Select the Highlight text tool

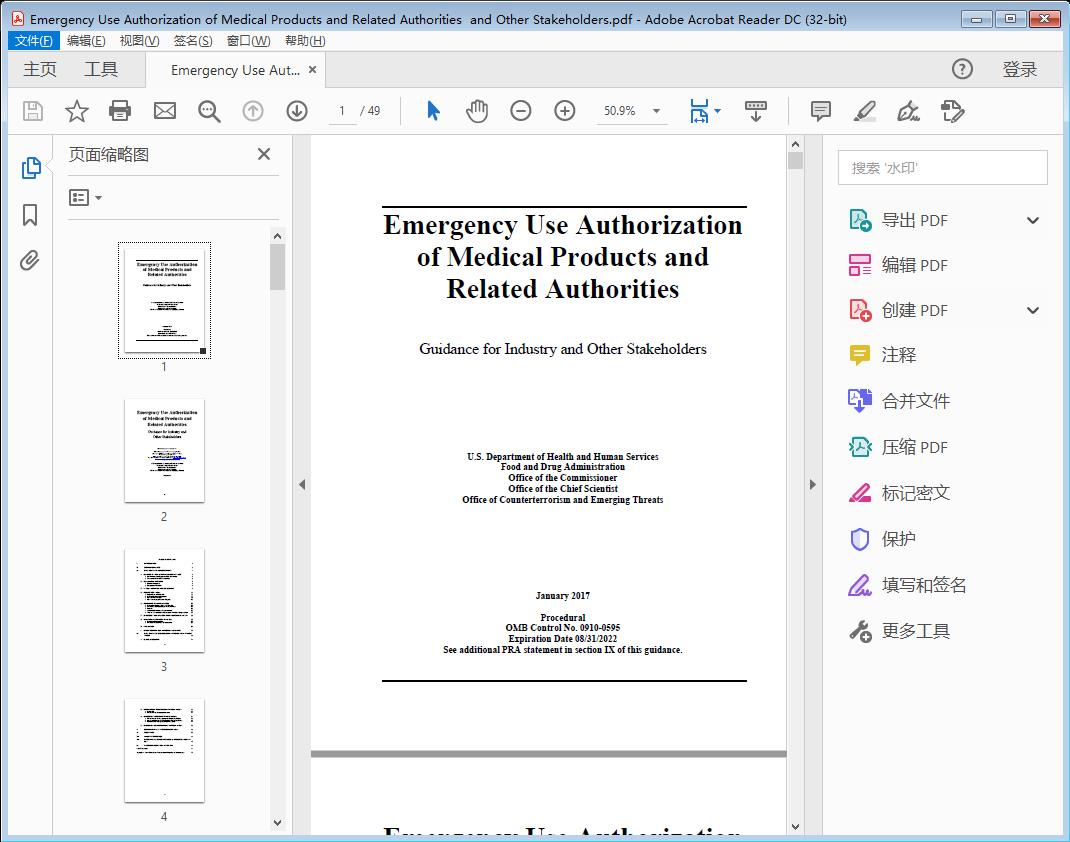(864, 111)
